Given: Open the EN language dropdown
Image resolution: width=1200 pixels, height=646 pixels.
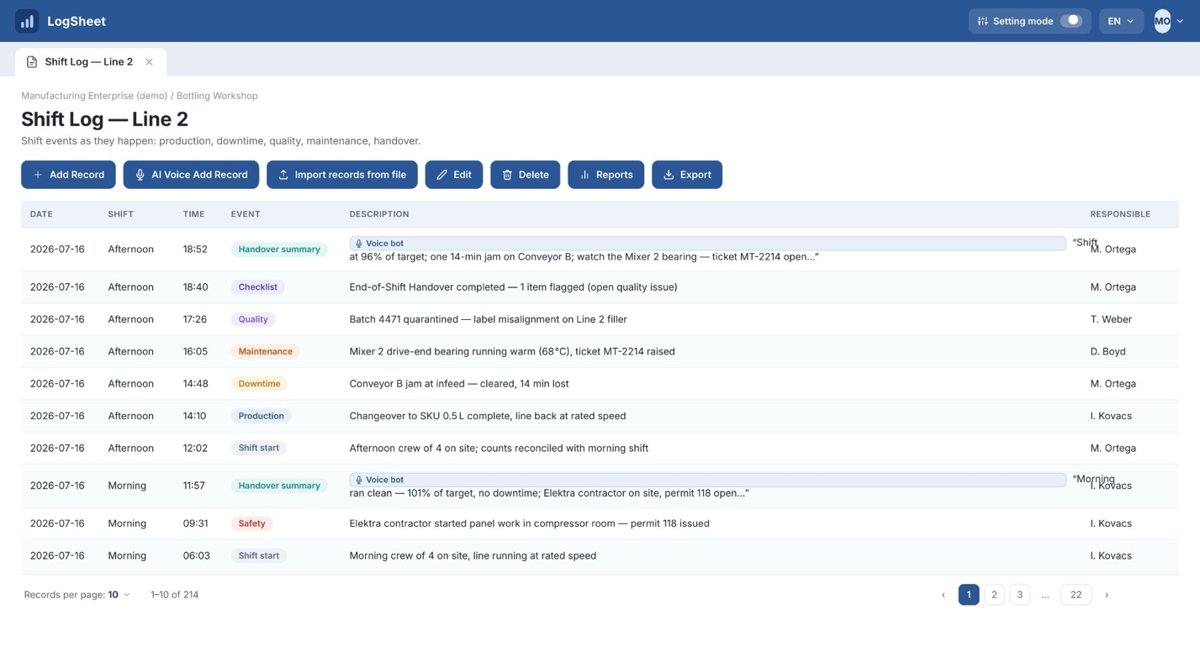Looking at the screenshot, I should click(1121, 21).
